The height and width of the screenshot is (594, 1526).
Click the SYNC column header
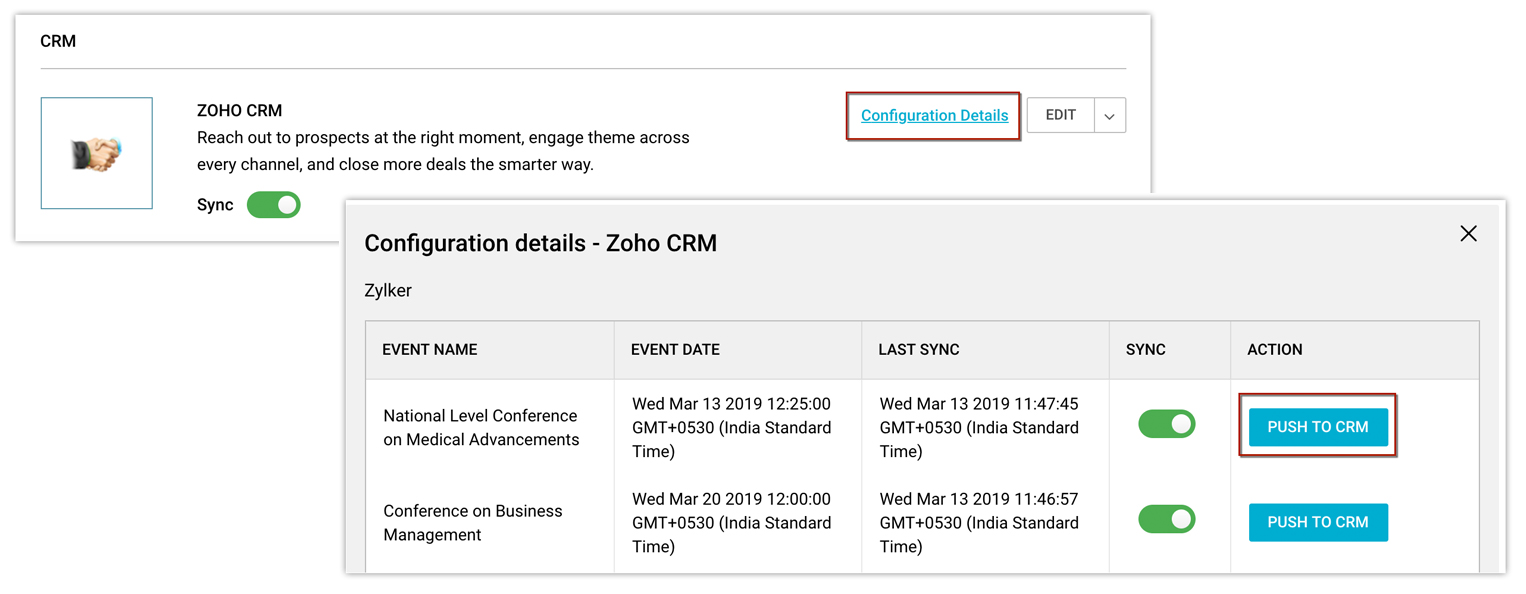pos(1145,350)
